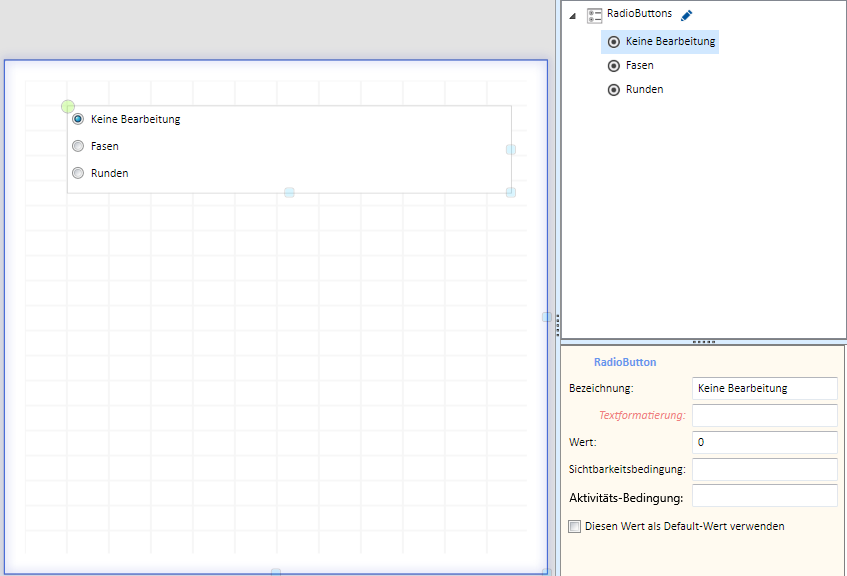This screenshot has width=847, height=576.
Task: Choose 'Runden' radio button on canvas
Action: click(x=78, y=173)
